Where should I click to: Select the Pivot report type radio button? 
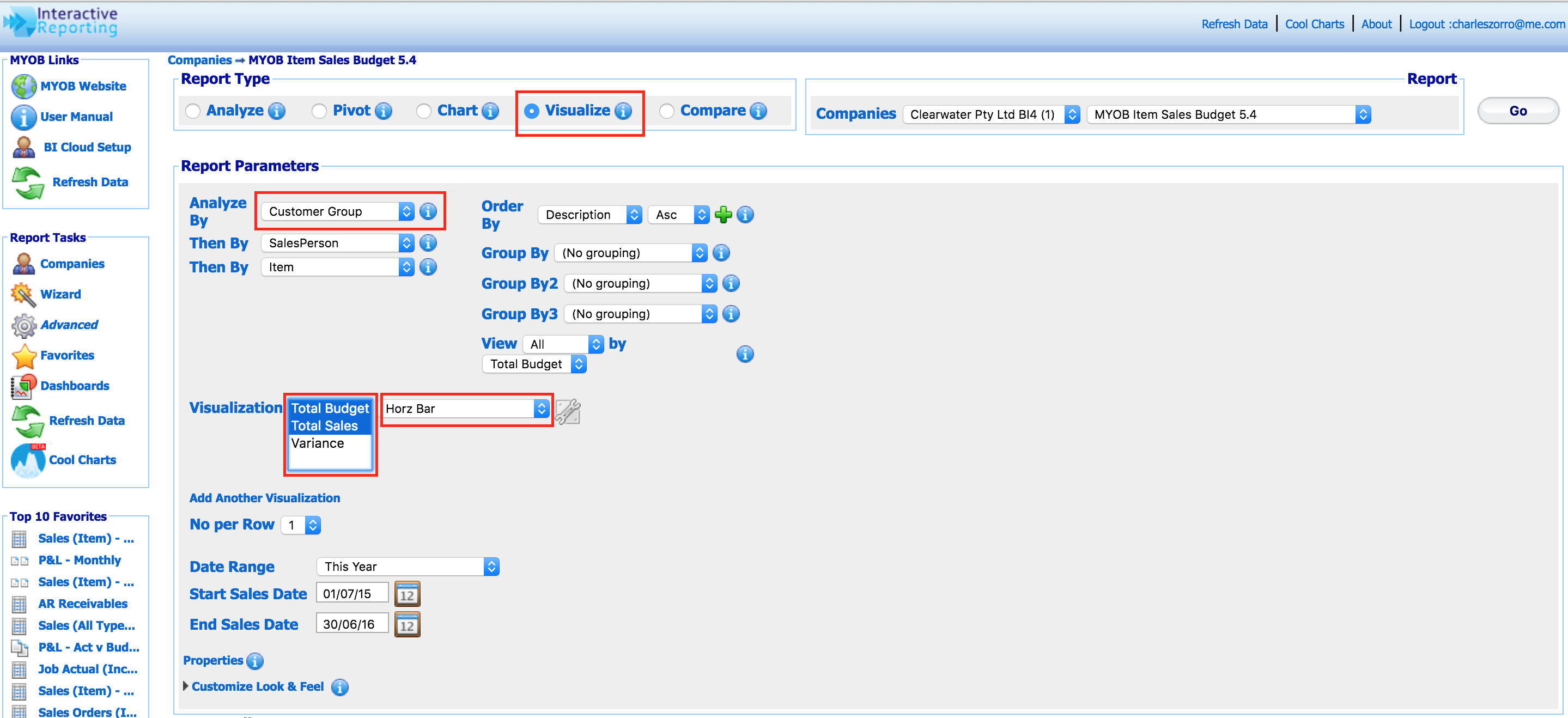pos(319,111)
